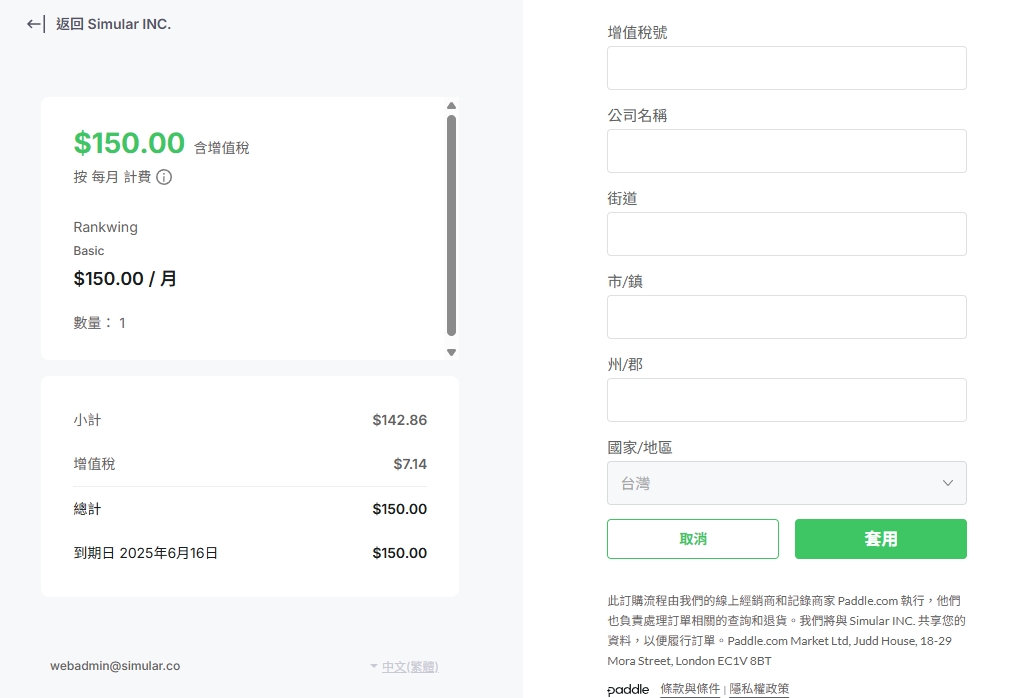The width and height of the screenshot is (1020, 698).
Task: Click the 街道 input field
Action: (x=786, y=234)
